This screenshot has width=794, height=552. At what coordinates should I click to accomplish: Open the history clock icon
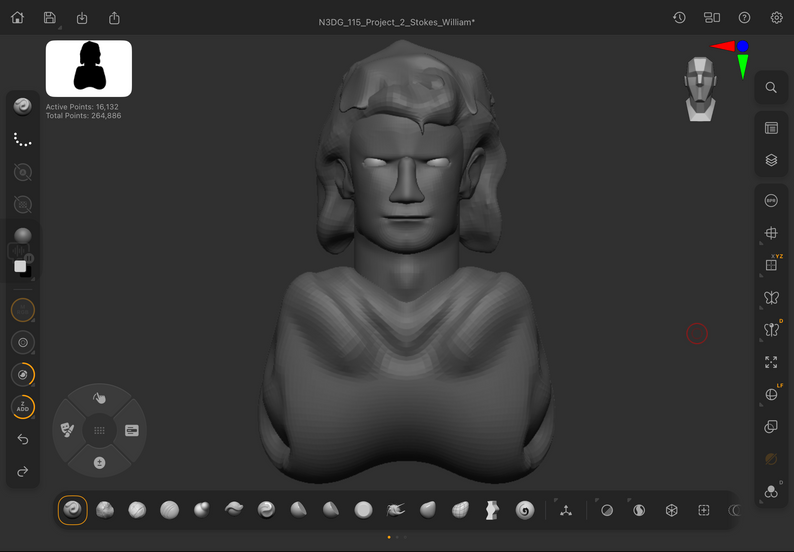pos(679,18)
